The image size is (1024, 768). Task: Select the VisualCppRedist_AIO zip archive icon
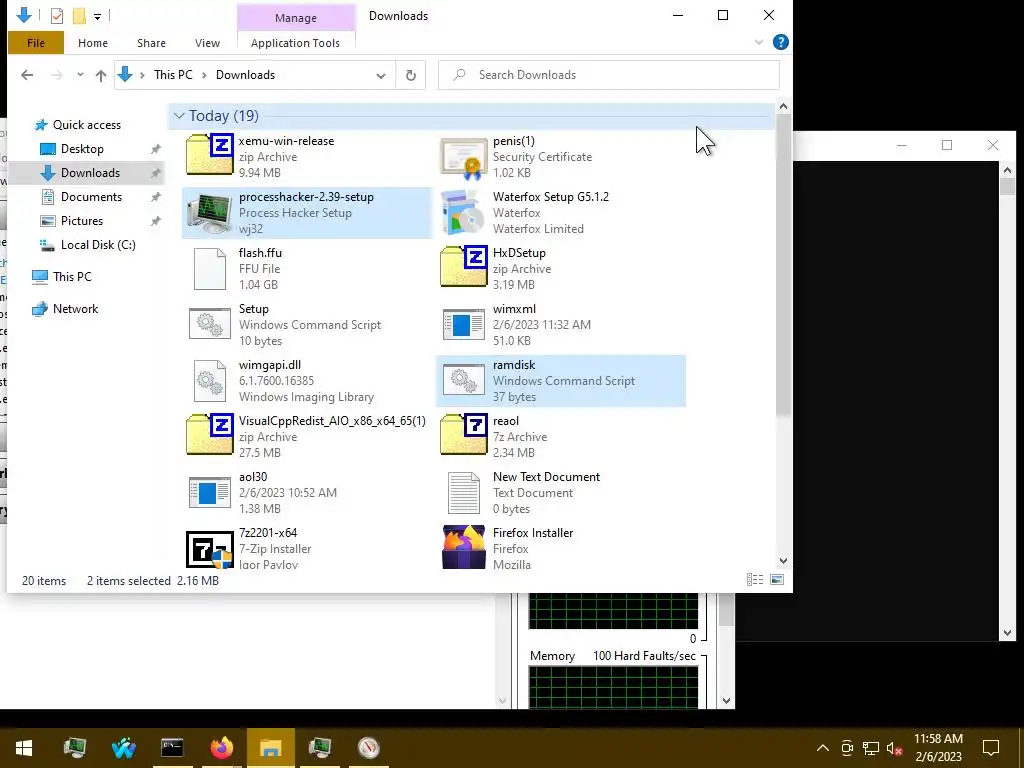(x=210, y=435)
